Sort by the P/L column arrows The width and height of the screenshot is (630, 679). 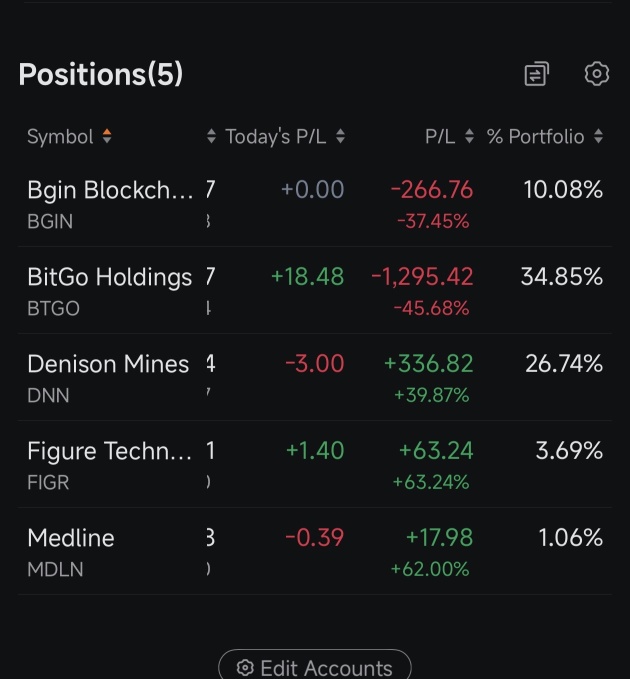[469, 136]
